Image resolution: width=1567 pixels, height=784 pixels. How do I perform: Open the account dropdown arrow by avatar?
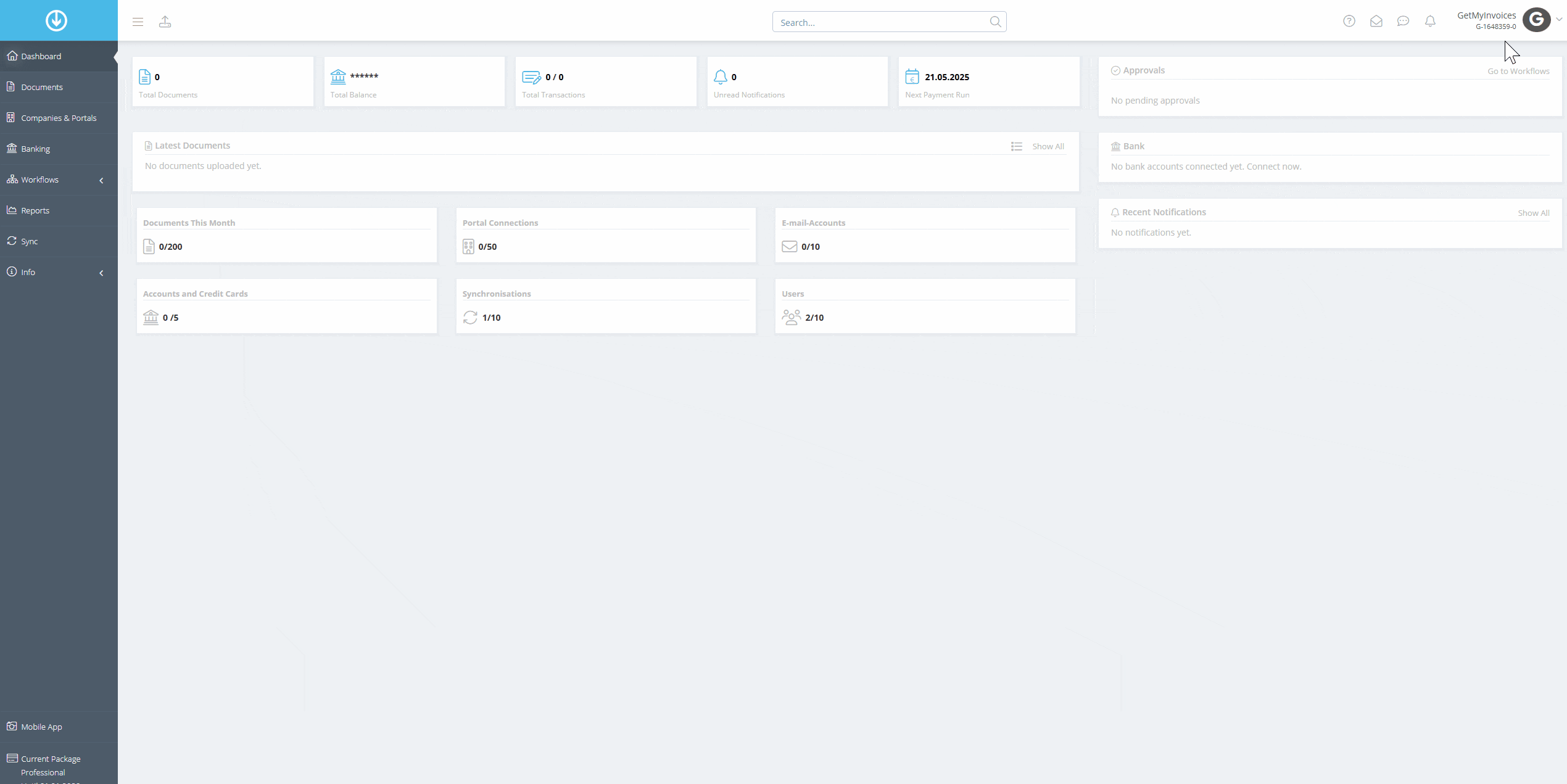coord(1559,20)
